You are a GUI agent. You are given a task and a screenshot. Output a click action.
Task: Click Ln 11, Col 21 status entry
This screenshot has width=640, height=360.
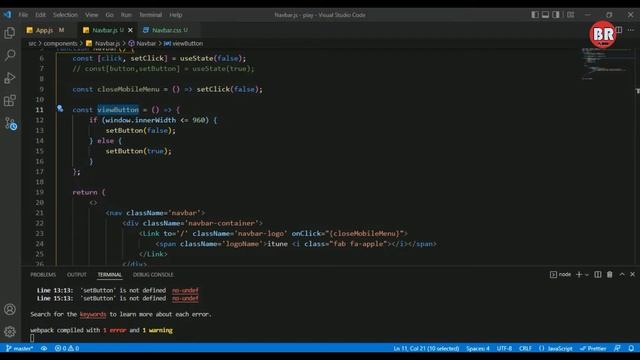point(426,348)
